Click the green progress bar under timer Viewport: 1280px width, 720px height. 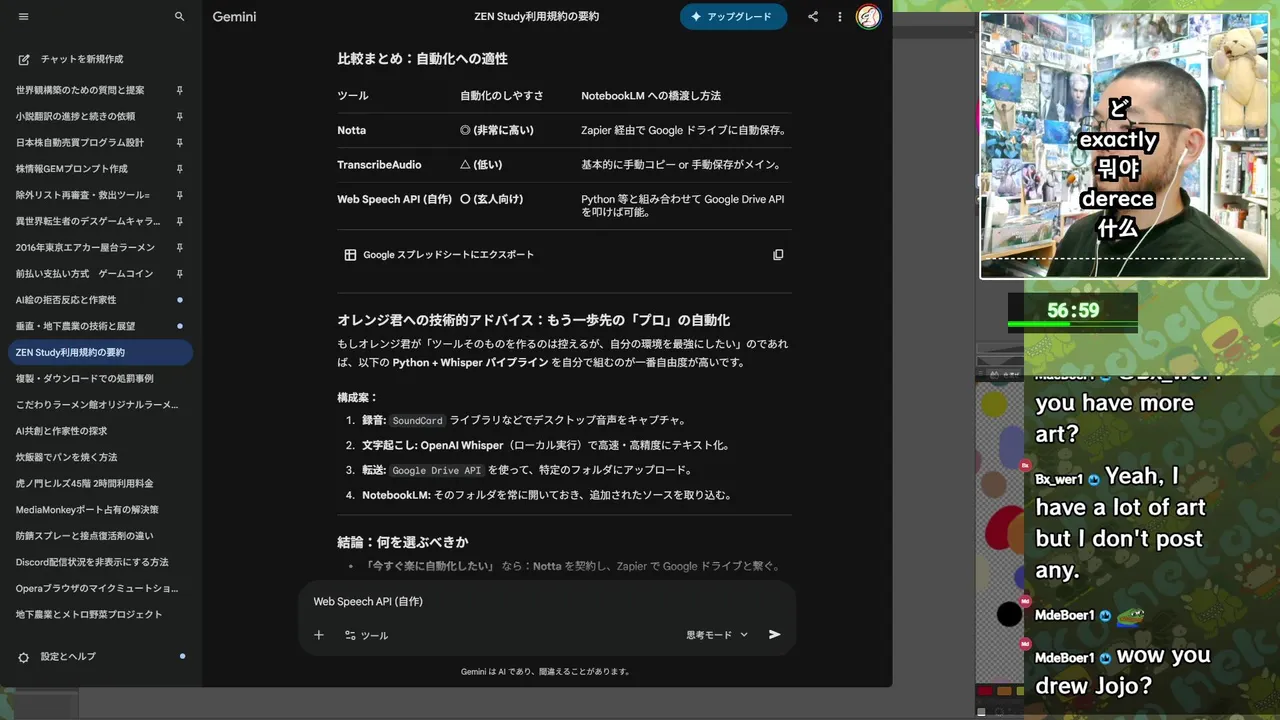point(1072,324)
